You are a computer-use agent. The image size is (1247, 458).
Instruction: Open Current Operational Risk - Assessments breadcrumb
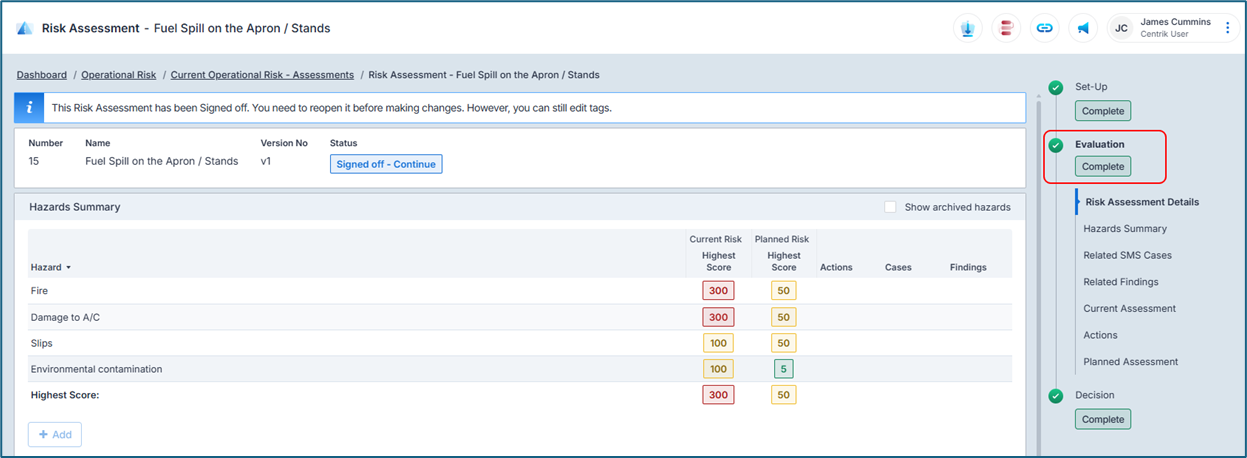(262, 75)
